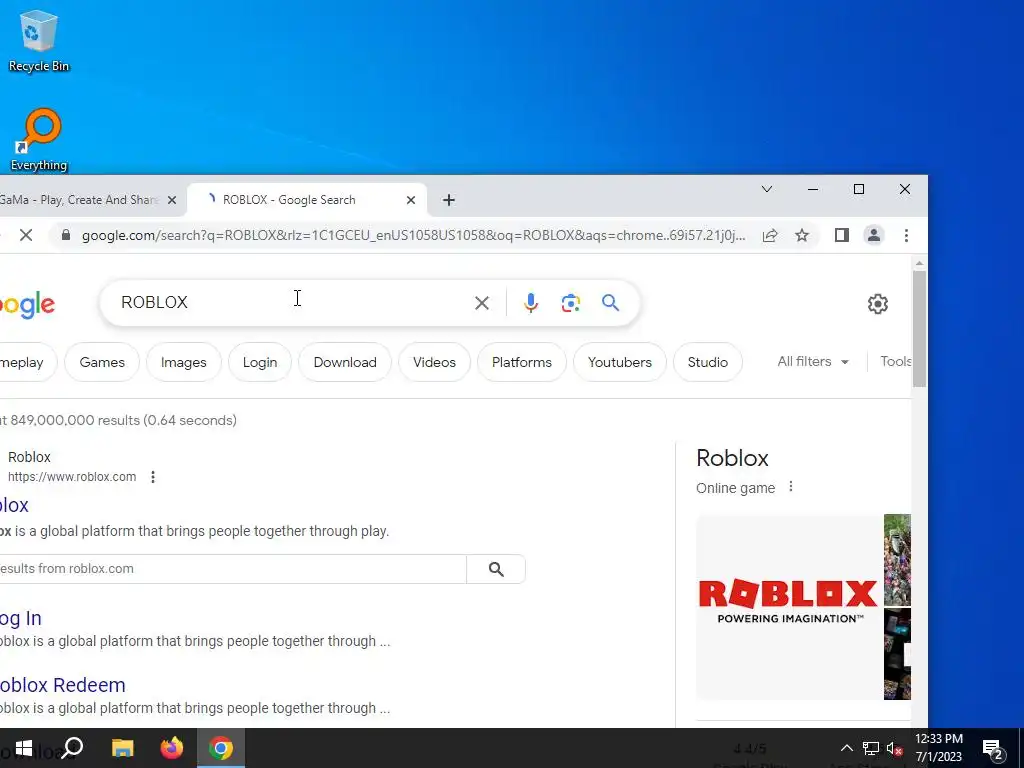The image size is (1024, 768).
Task: Open the Log In sitelink
Action: [21, 618]
